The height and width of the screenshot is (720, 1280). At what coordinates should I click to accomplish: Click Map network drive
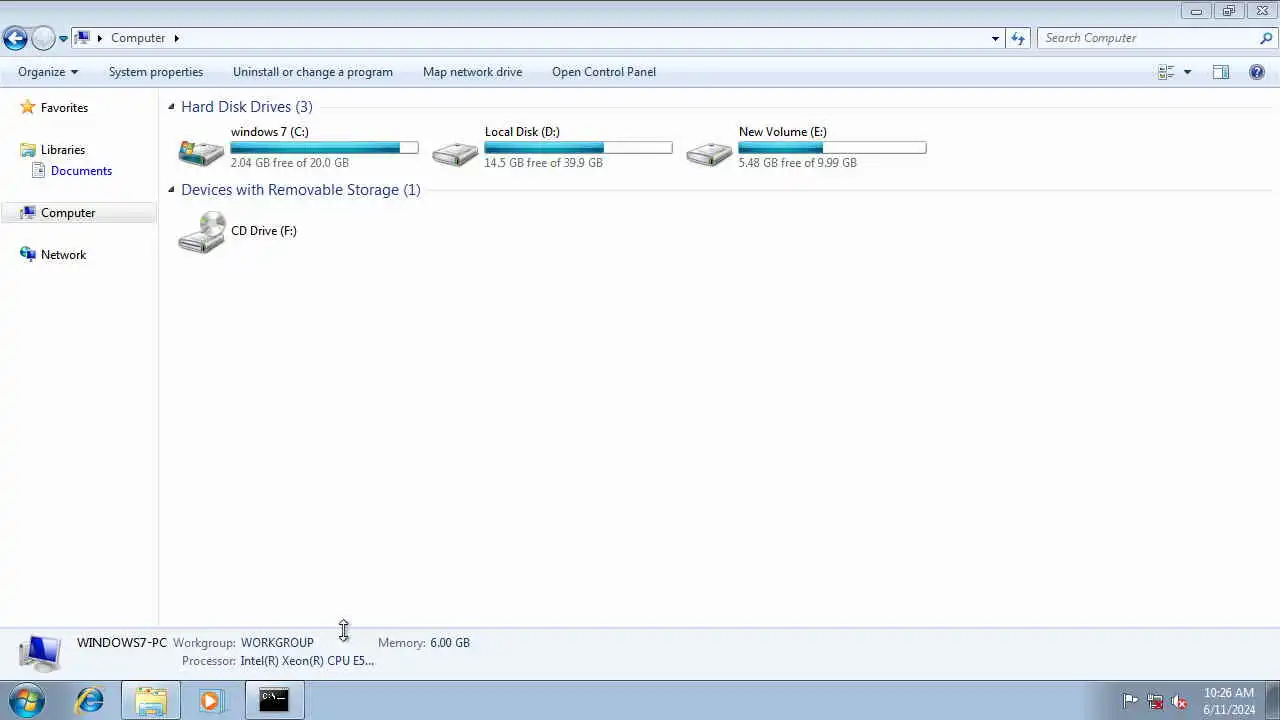pyautogui.click(x=472, y=72)
